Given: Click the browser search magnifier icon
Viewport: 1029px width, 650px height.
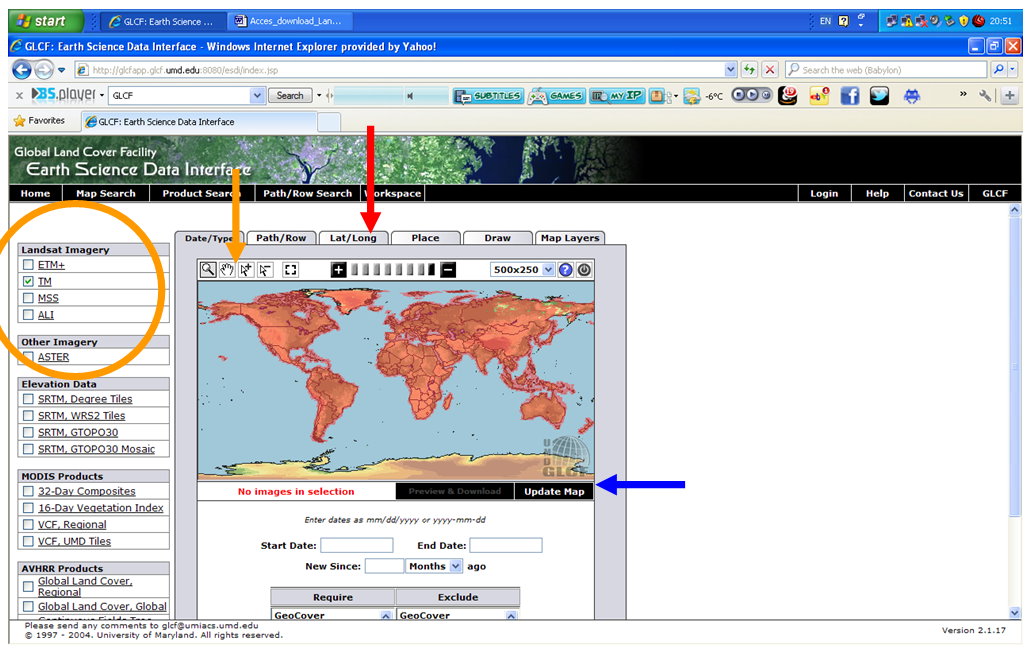Looking at the screenshot, I should (x=998, y=70).
